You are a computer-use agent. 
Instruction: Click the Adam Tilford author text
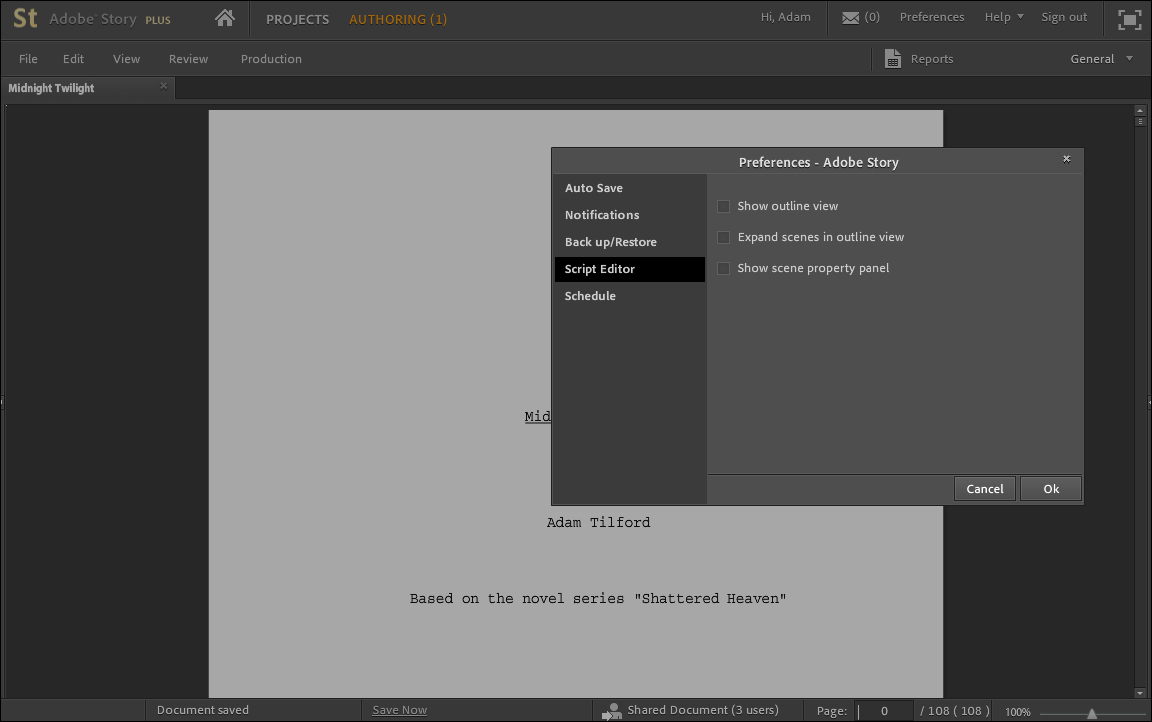[598, 522]
